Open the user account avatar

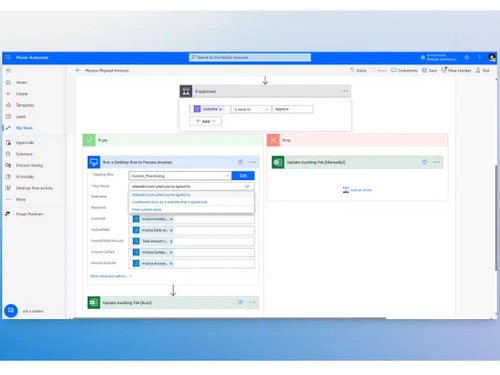click(492, 57)
